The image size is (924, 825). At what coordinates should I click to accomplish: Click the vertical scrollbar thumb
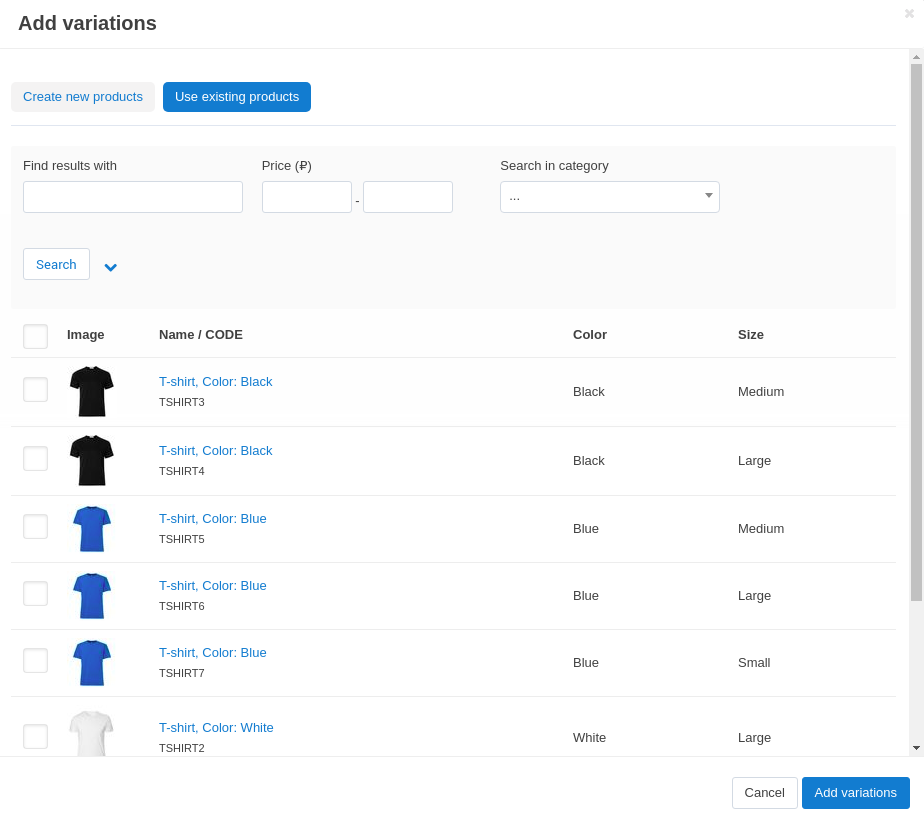(916, 332)
